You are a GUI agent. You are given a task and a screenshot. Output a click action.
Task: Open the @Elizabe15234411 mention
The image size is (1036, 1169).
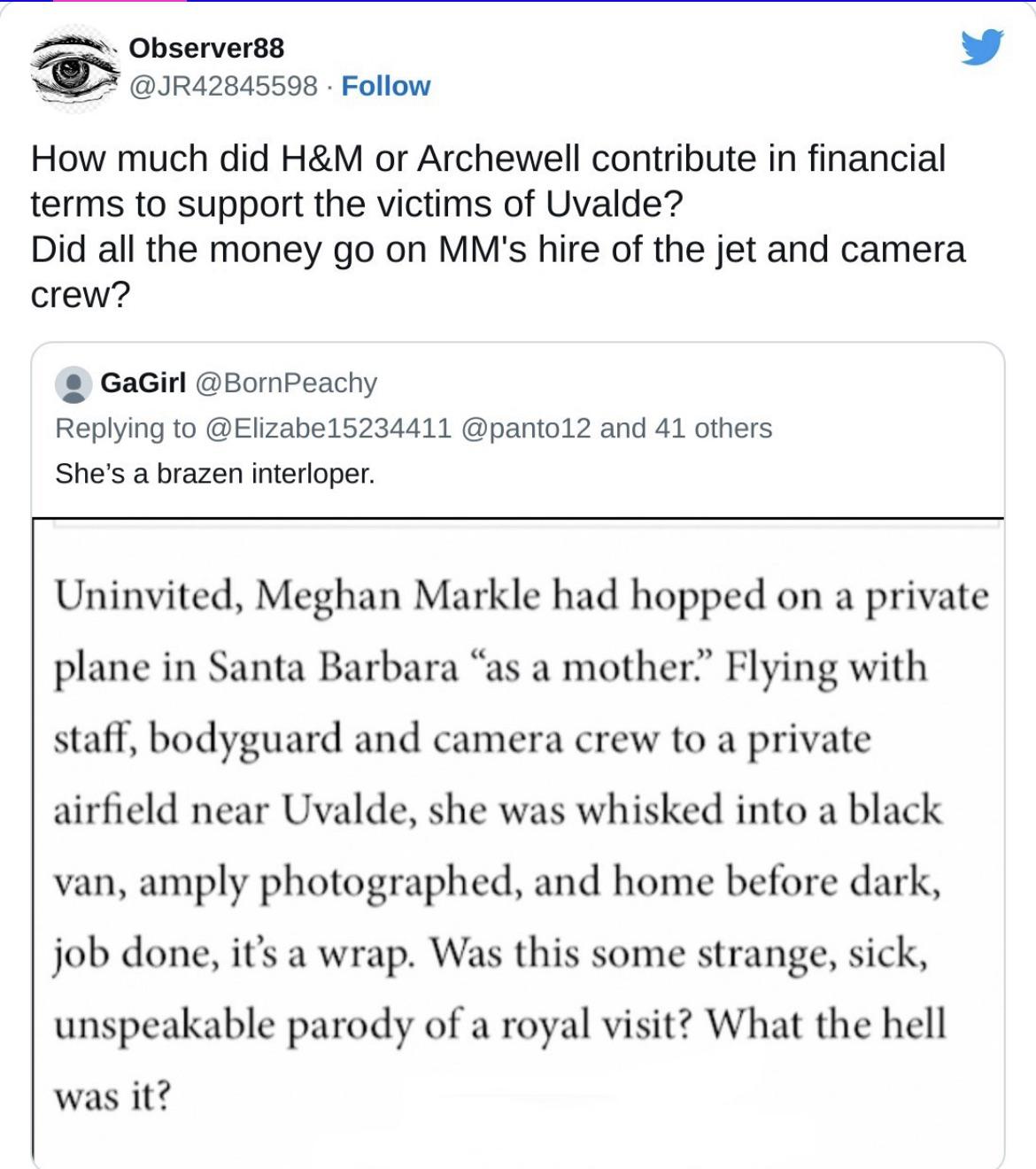(x=329, y=429)
